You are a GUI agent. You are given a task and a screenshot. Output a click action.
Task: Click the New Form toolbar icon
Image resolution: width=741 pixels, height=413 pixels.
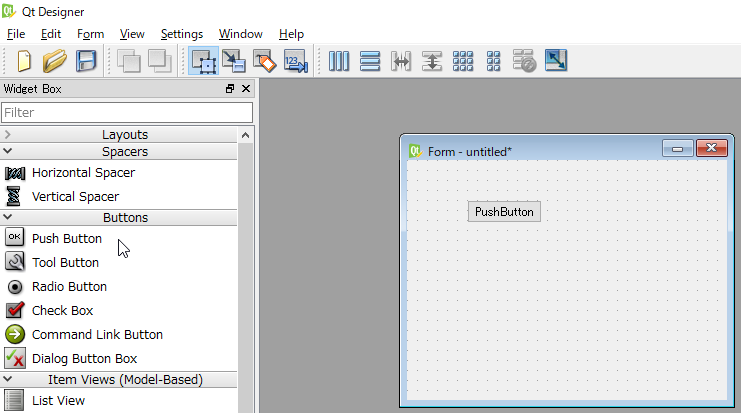click(23, 61)
